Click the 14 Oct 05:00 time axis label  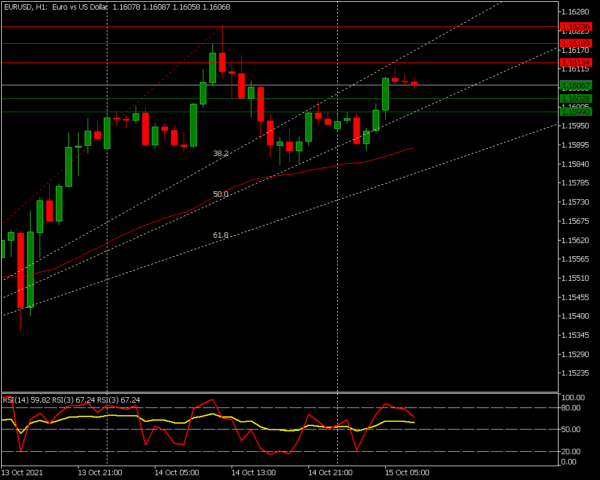(x=177, y=473)
